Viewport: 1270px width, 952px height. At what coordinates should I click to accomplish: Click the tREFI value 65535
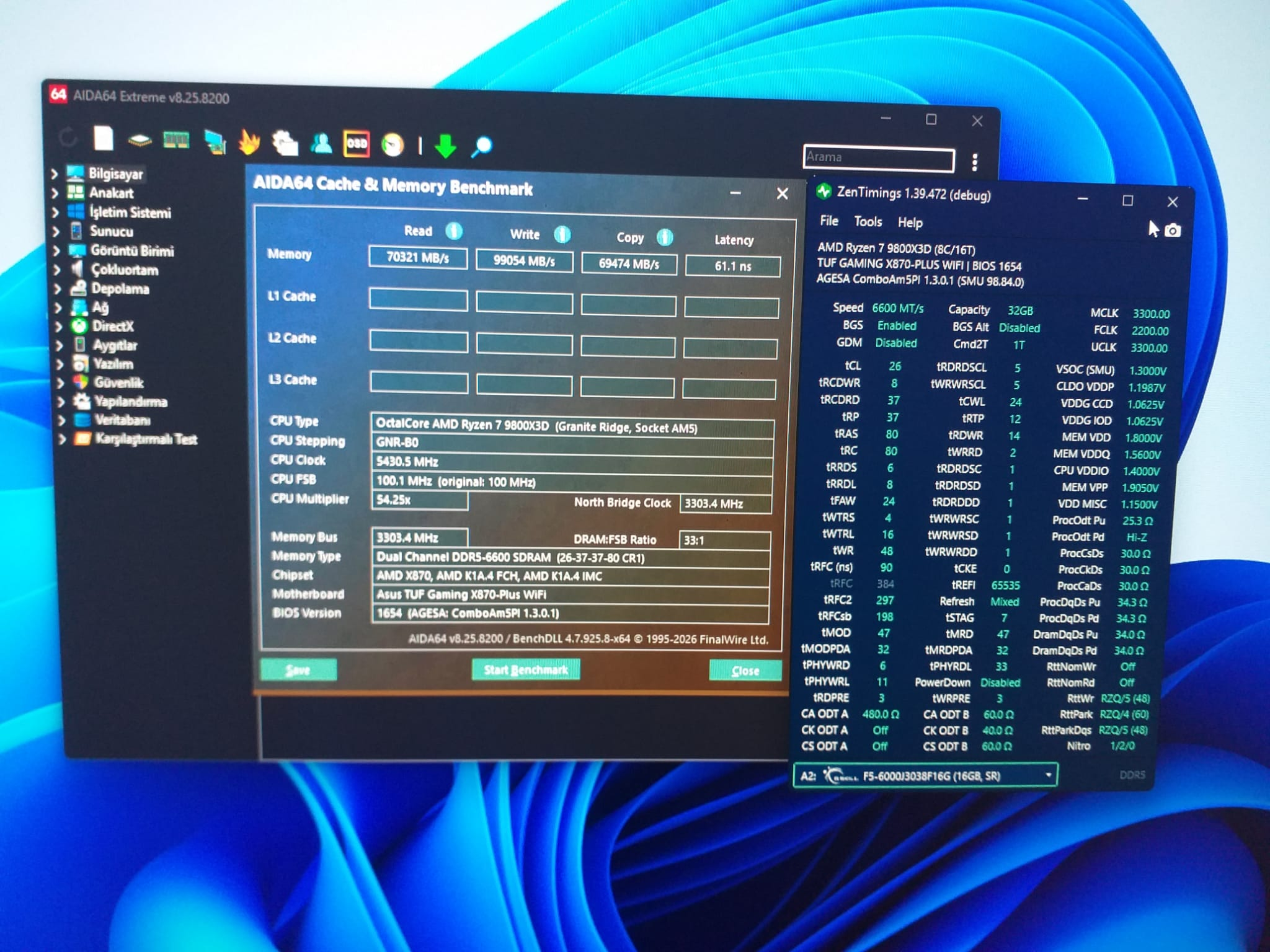pos(1005,585)
